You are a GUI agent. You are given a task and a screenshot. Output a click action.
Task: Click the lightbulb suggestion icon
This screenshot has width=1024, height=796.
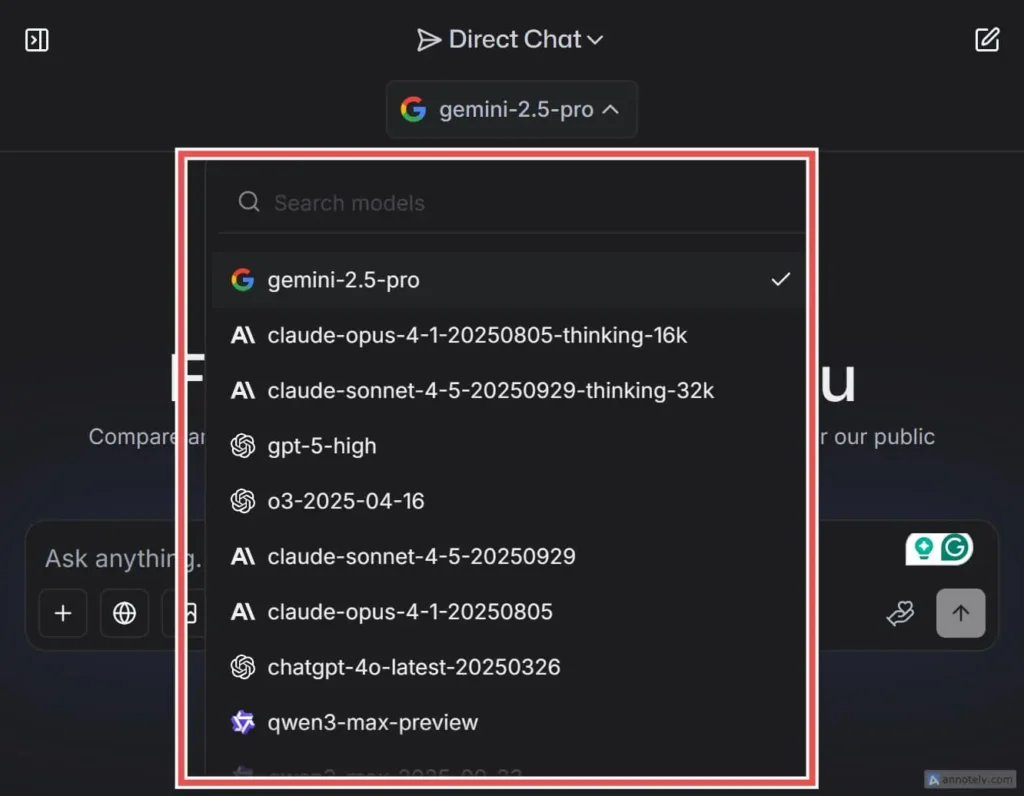(x=924, y=548)
